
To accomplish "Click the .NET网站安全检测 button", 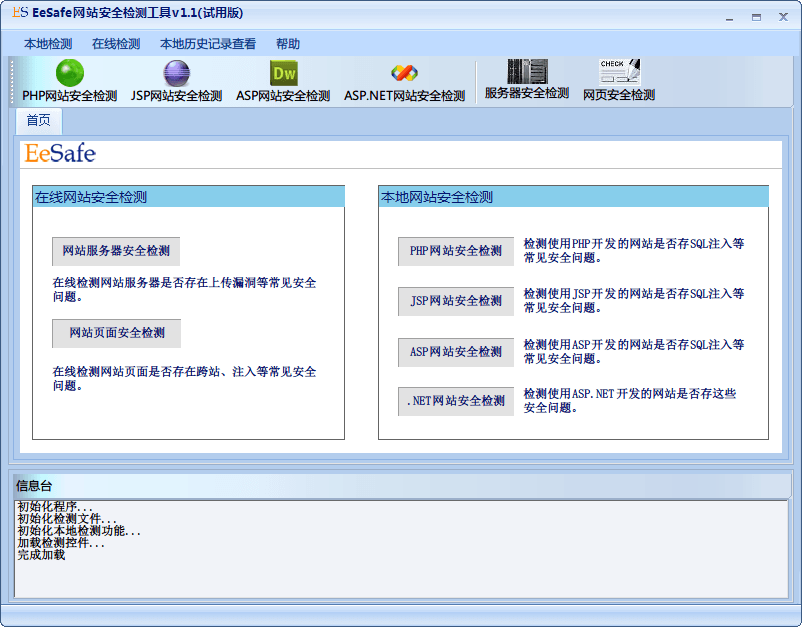I will (456, 401).
